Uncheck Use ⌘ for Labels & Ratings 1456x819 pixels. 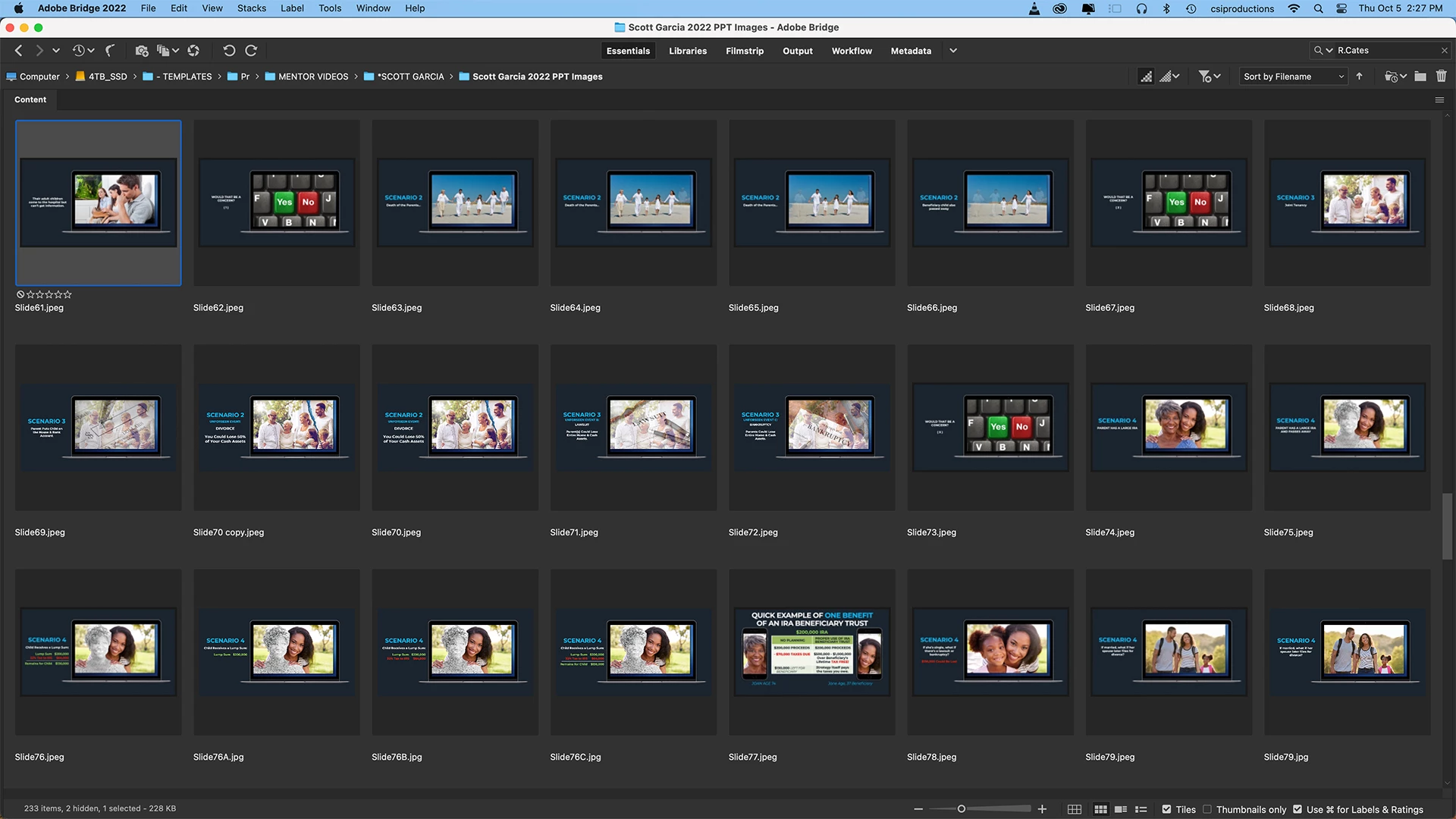[x=1298, y=809]
